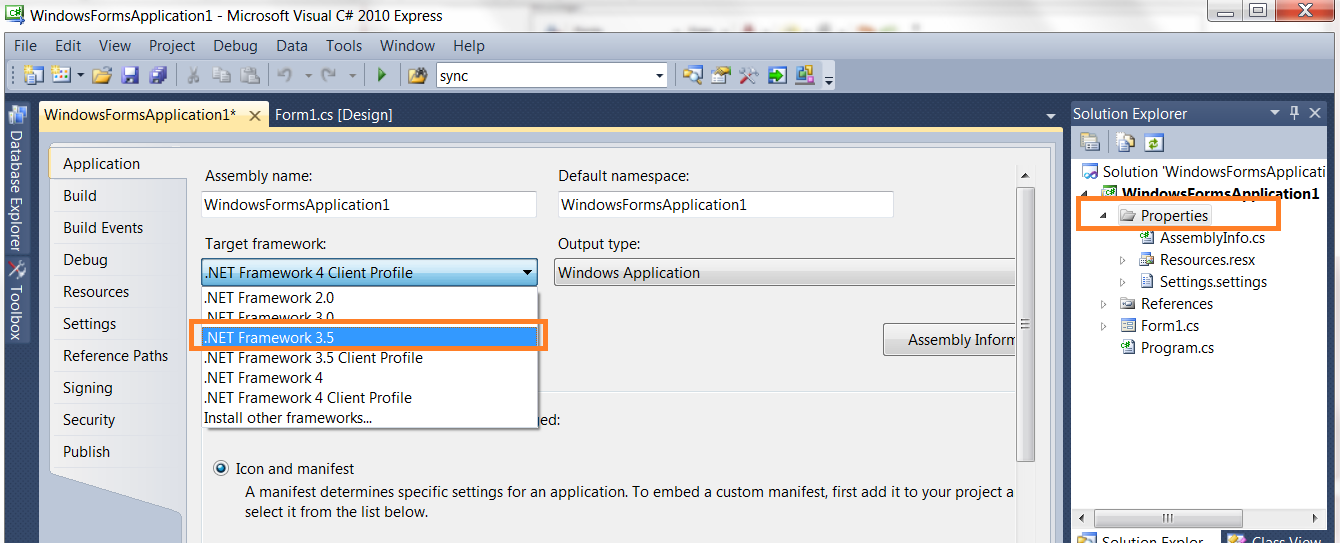The height and width of the screenshot is (543, 1340).
Task: Open the Toolbox wrench icon in toolbar
Action: coord(748,75)
